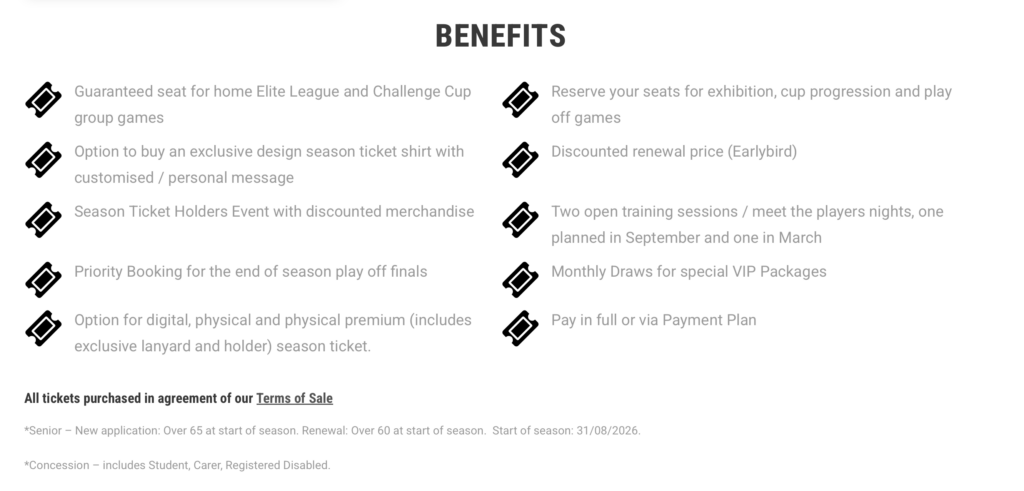
Task: Click ticket icon next to Season Ticket Holders Event
Action: tap(43, 219)
